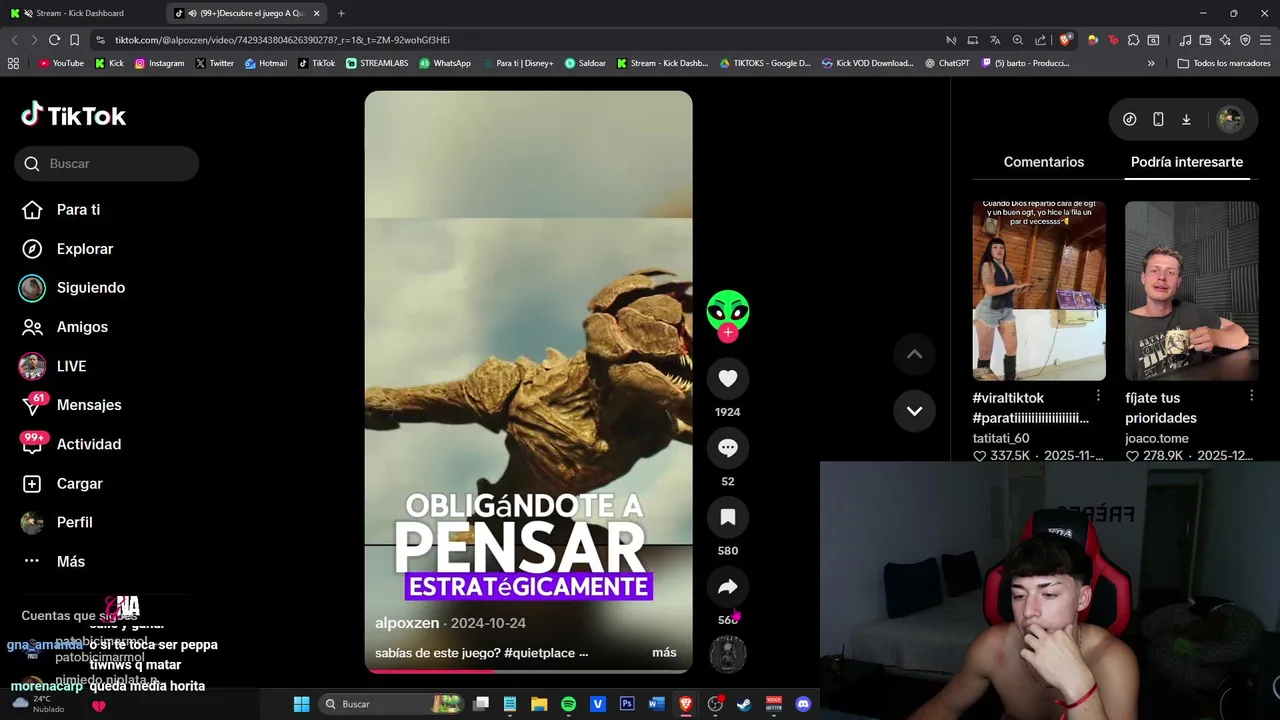Image resolution: width=1280 pixels, height=720 pixels.
Task: Open the spinning sound disc of the video
Action: point(728,654)
